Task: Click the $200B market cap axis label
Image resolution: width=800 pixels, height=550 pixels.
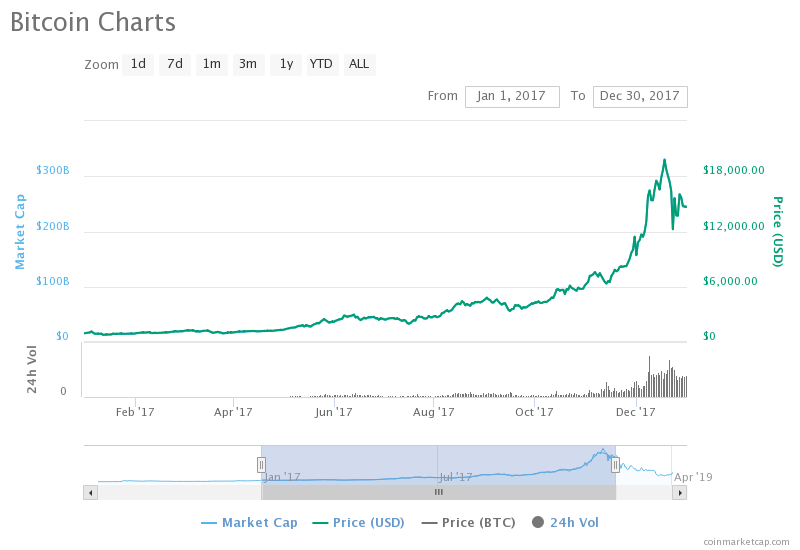Action: [53, 226]
